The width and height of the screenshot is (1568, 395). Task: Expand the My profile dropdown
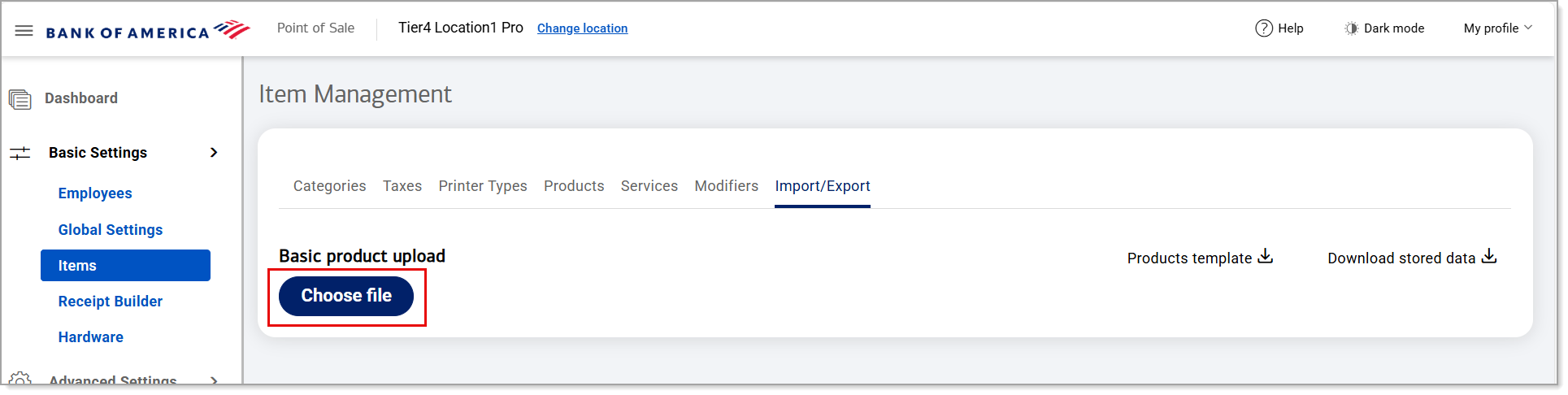click(x=1497, y=28)
